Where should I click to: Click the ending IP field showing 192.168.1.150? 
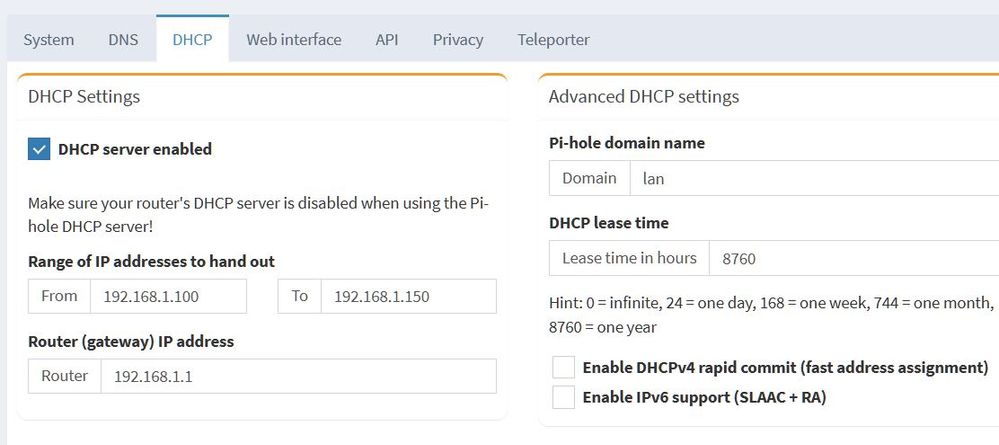click(408, 297)
